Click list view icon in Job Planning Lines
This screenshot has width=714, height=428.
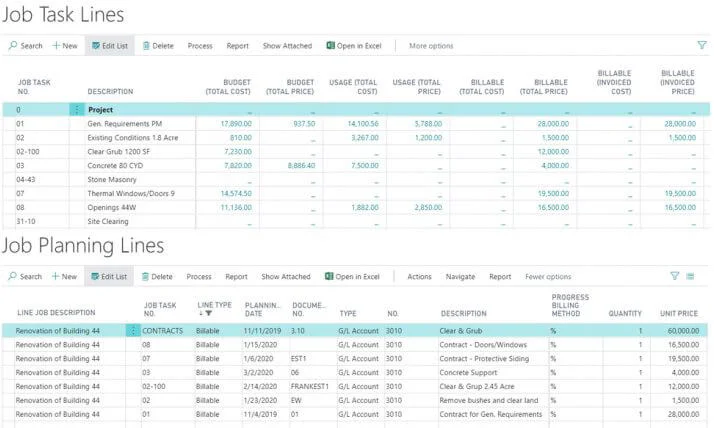pyautogui.click(x=691, y=277)
